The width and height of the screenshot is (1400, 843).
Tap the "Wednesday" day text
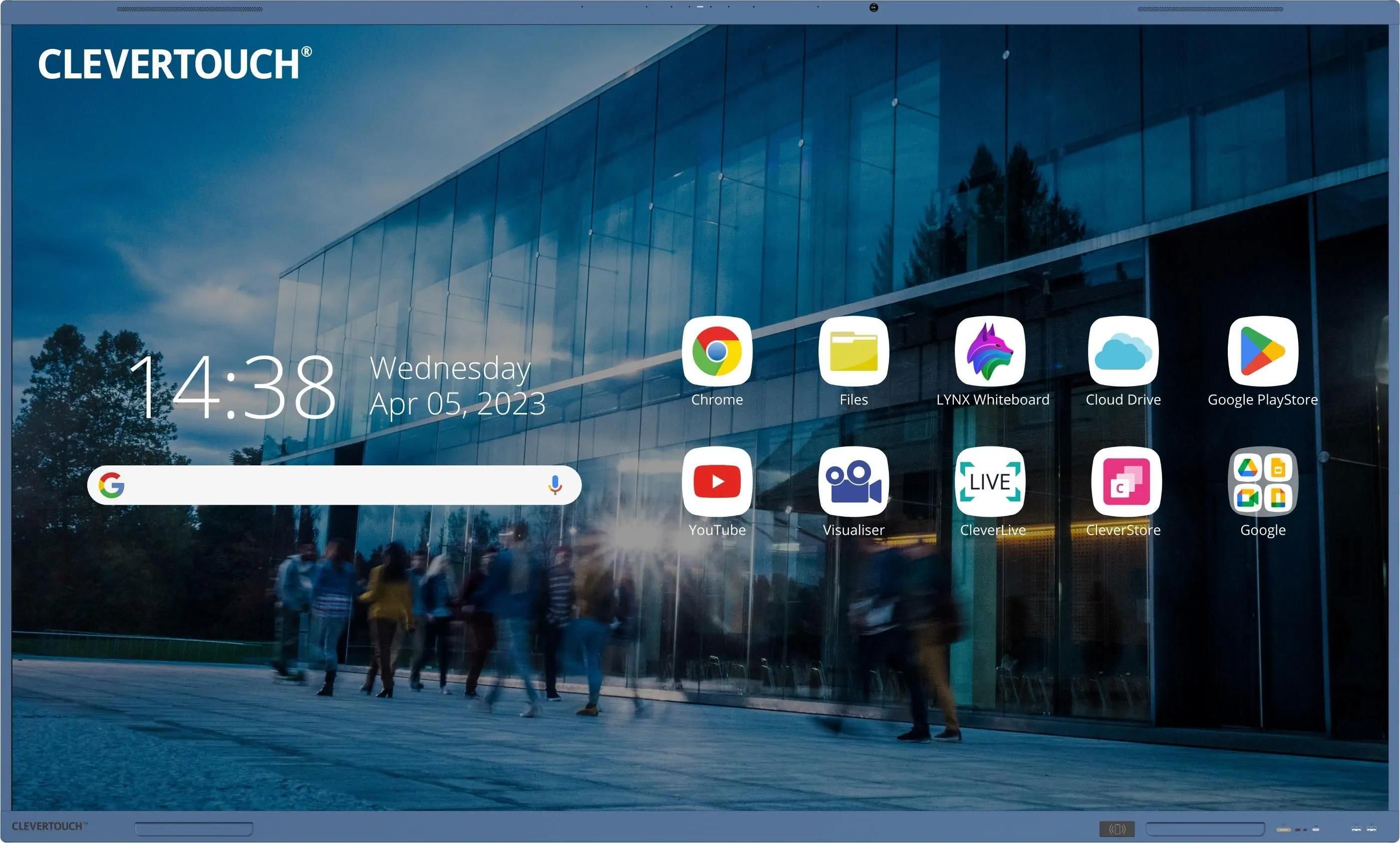450,368
